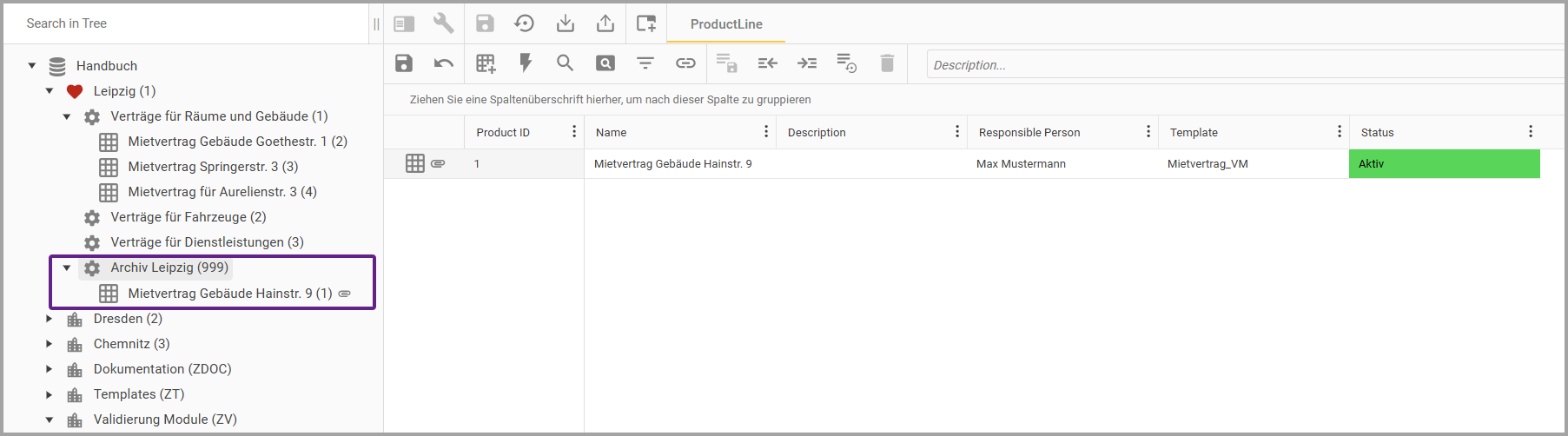This screenshot has width=1568, height=436.
Task: Click the undo arrow icon
Action: click(x=444, y=63)
